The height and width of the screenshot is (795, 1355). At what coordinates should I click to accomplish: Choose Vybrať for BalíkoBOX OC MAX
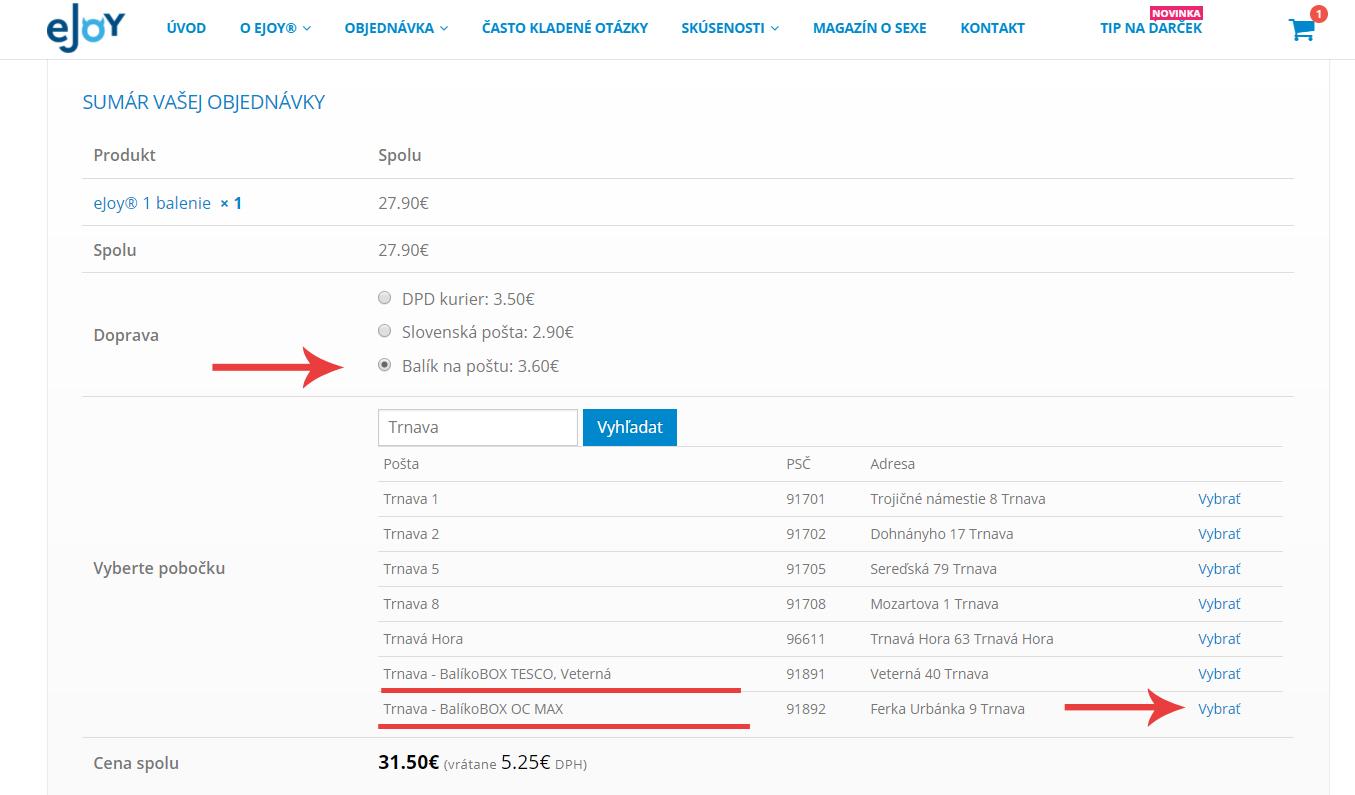(x=1219, y=709)
